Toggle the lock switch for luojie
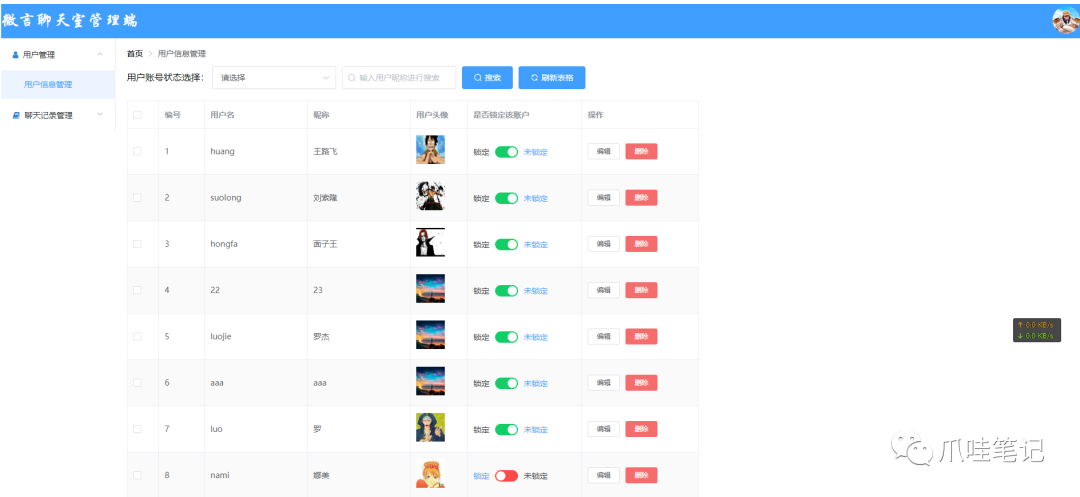Image resolution: width=1080 pixels, height=497 pixels. [506, 337]
